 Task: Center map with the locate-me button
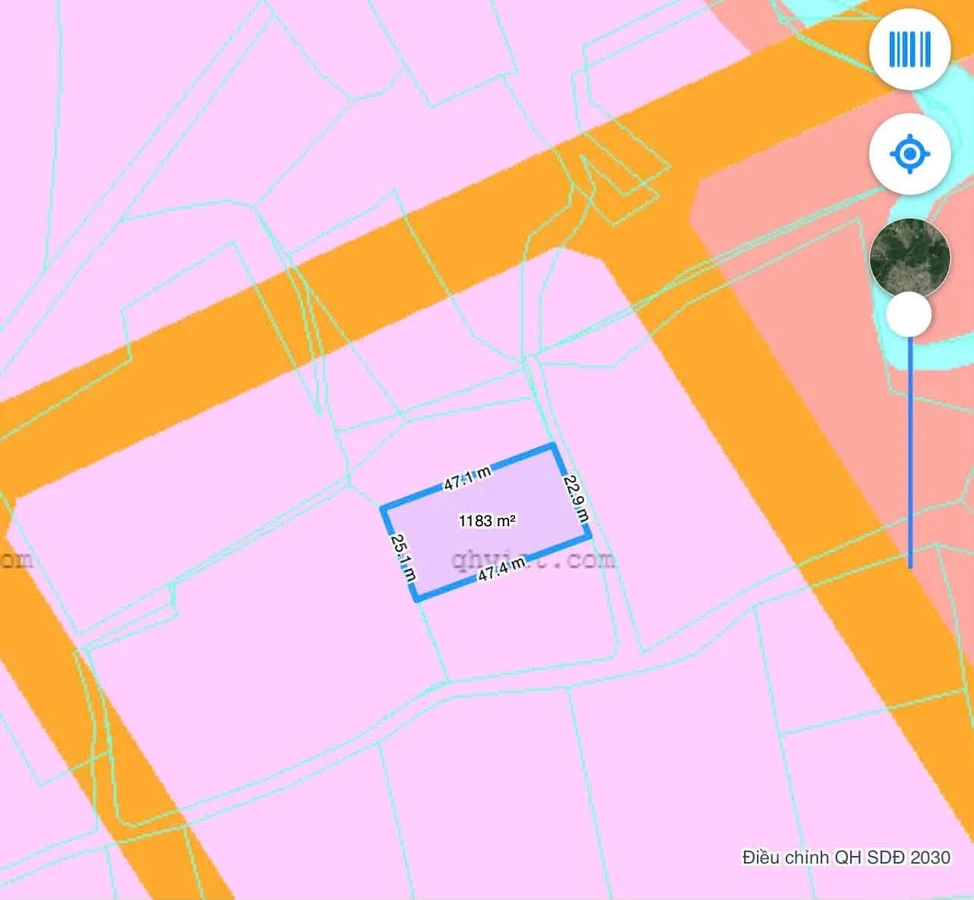909,153
